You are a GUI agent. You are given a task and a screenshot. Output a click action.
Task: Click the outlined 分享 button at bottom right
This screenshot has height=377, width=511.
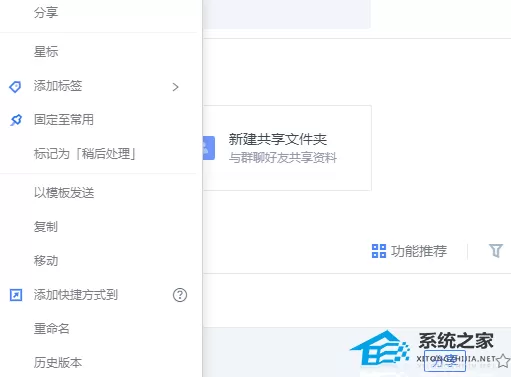point(445,361)
